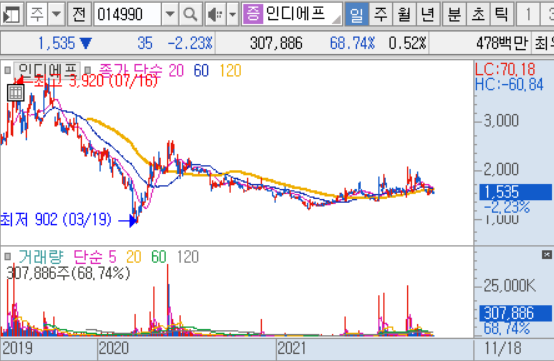Image resolution: width=554 pixels, height=361 pixels.
Task: Click the 11/18 date label
Action: (503, 348)
